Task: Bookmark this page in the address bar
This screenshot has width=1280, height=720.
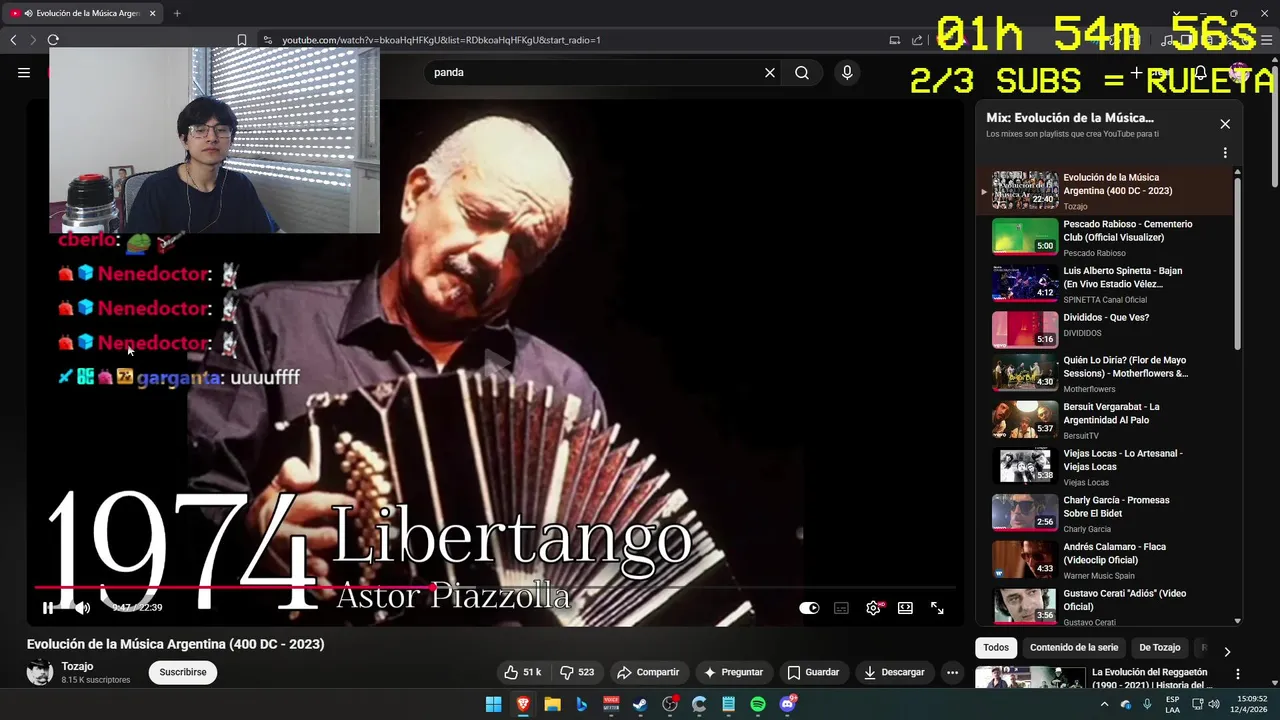Action: click(x=242, y=40)
